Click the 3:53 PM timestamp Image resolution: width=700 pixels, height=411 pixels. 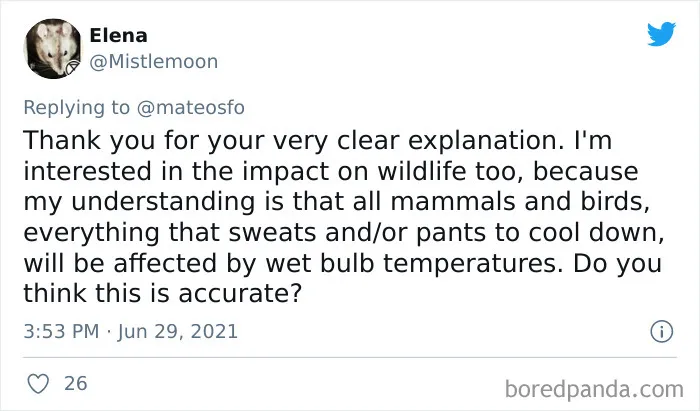click(x=61, y=332)
